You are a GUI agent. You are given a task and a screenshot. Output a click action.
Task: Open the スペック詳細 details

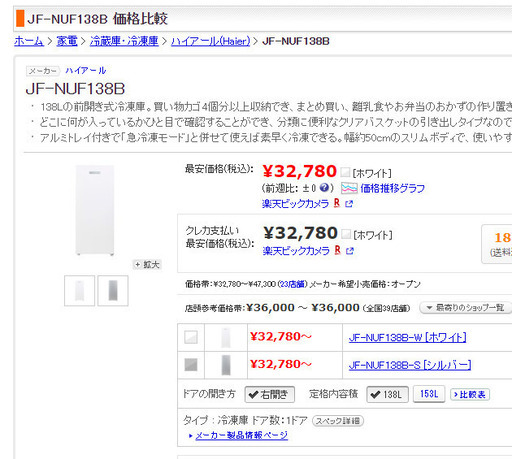[338, 421]
